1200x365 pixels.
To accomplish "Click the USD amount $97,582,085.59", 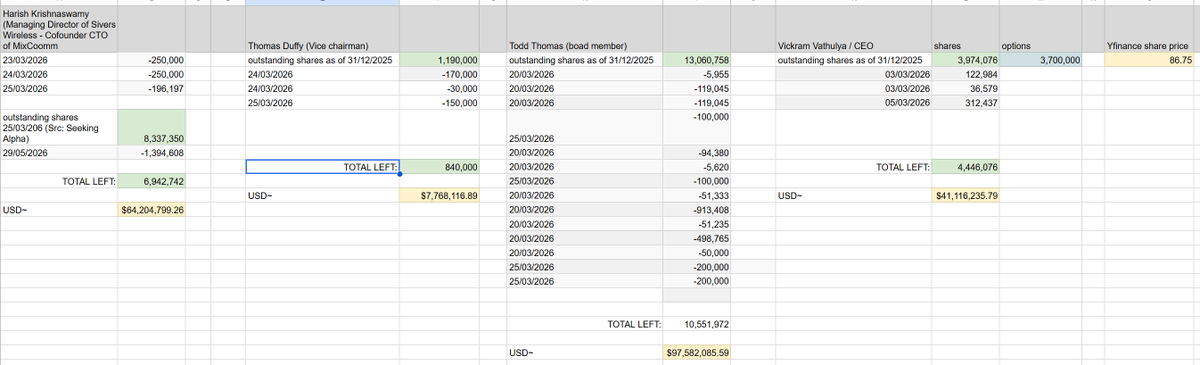I will pos(698,353).
